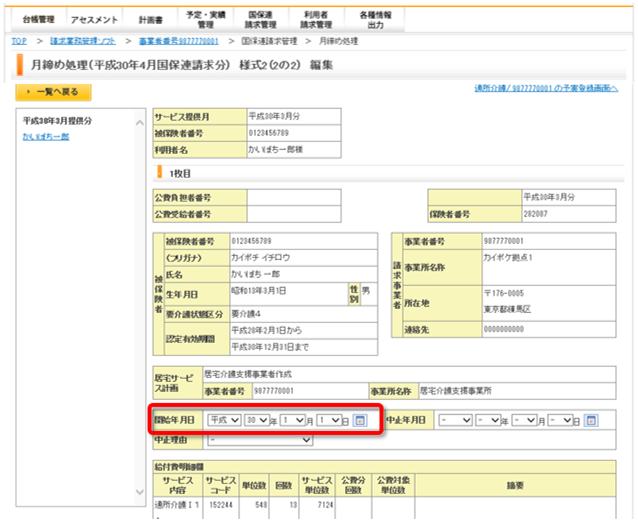Open 事業者番号9877770001 breadcrumb link

pos(179,41)
